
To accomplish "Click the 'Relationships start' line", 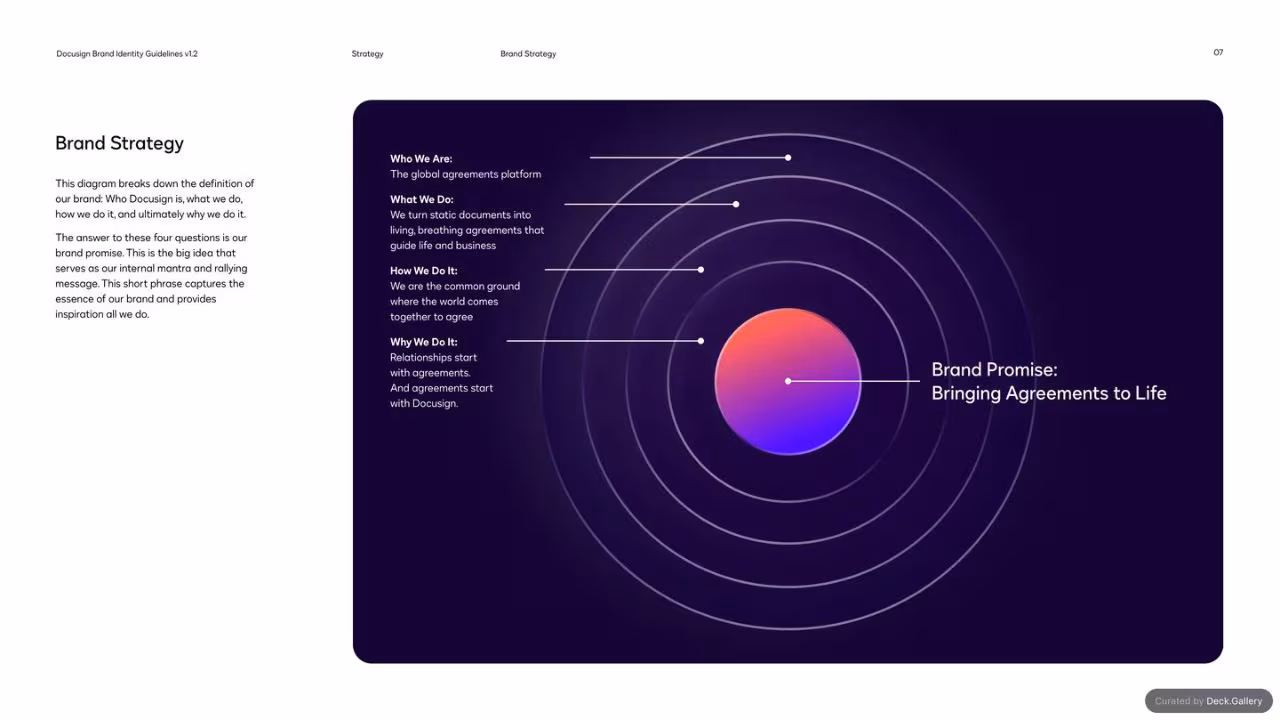I will tap(434, 357).
